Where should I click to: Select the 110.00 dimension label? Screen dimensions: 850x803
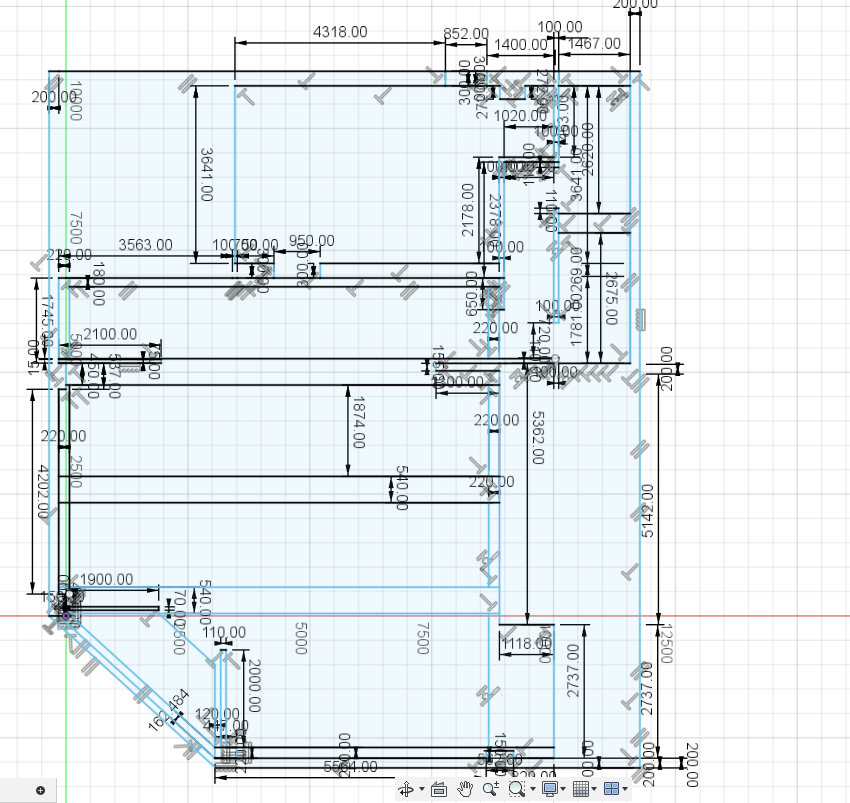[224, 633]
